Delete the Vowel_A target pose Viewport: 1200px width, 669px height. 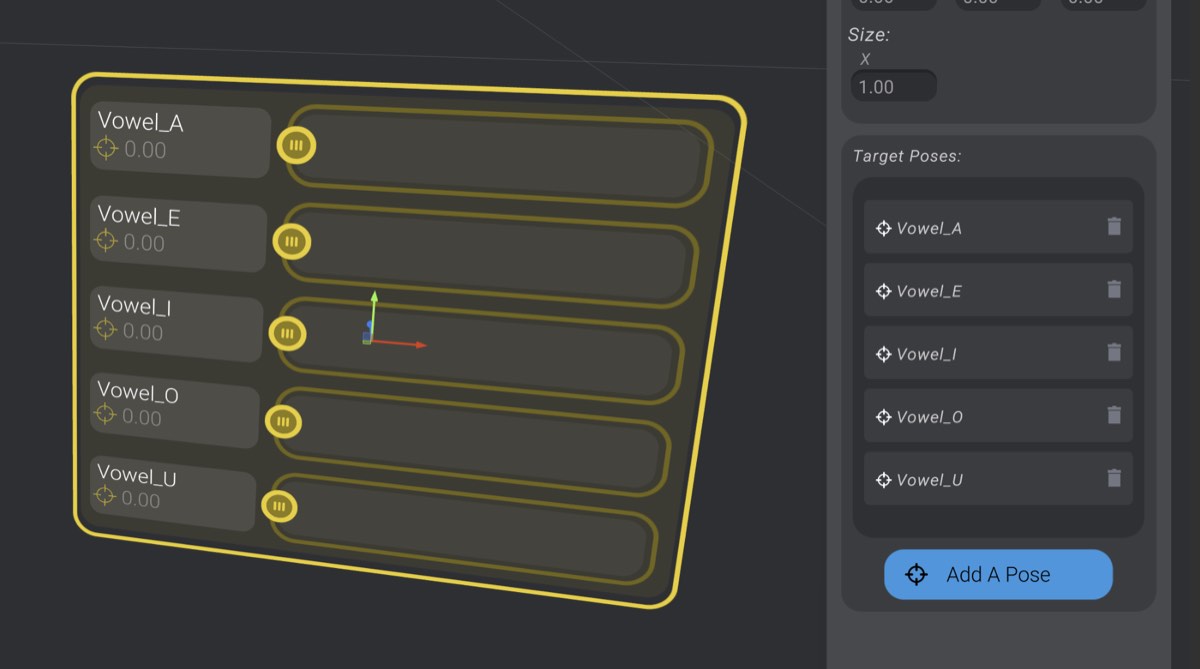(1114, 227)
